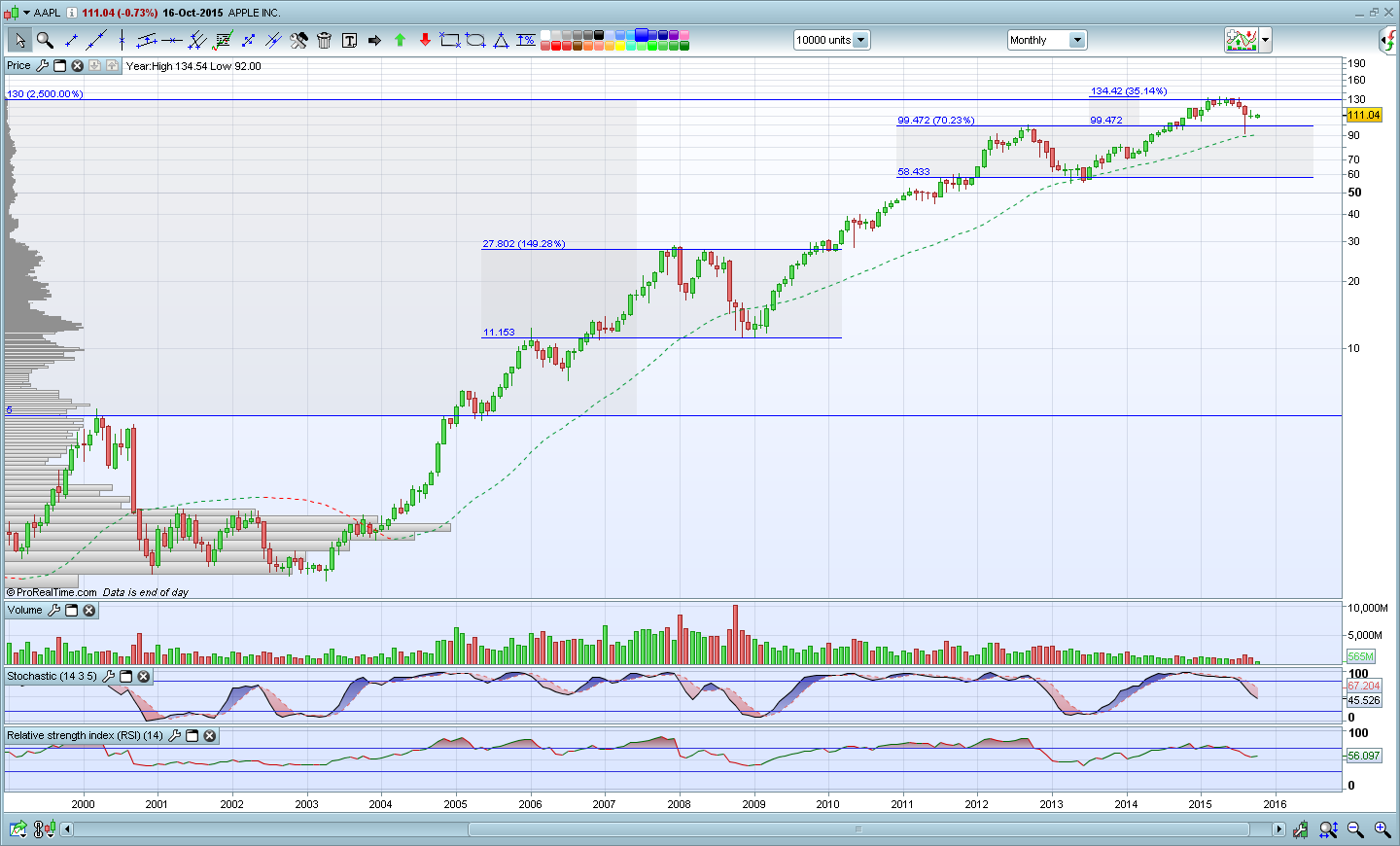Click the AAPL info button
1400x846 pixels.
point(72,13)
